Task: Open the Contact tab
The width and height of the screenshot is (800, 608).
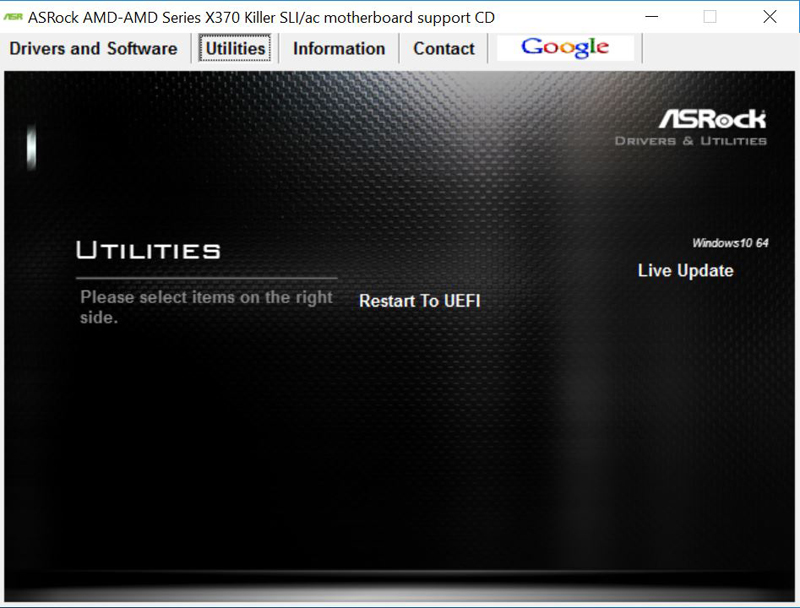Action: click(x=443, y=48)
